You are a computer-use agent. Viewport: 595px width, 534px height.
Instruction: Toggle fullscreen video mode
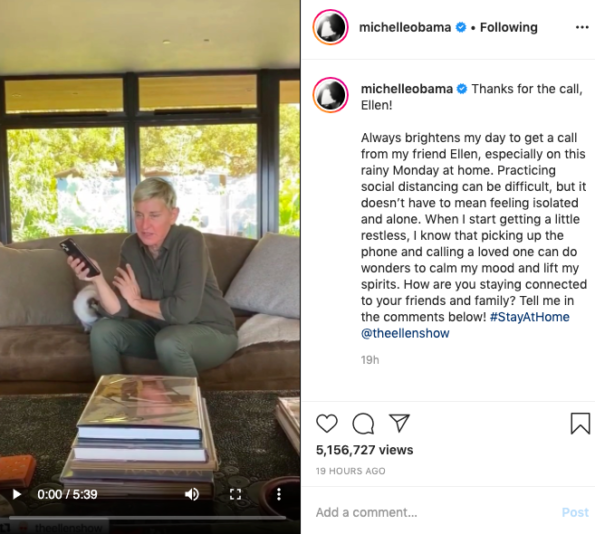[235, 494]
